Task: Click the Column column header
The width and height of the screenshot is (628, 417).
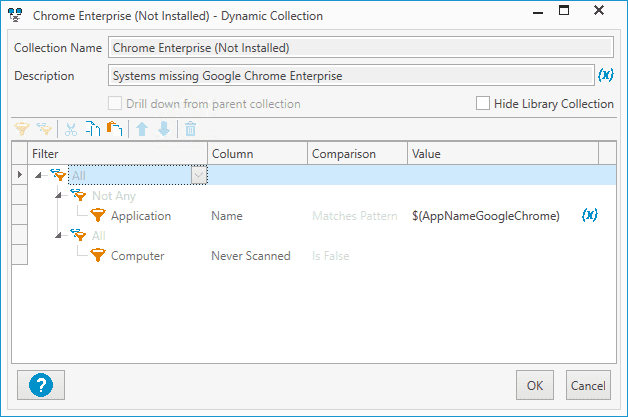Action: click(258, 153)
